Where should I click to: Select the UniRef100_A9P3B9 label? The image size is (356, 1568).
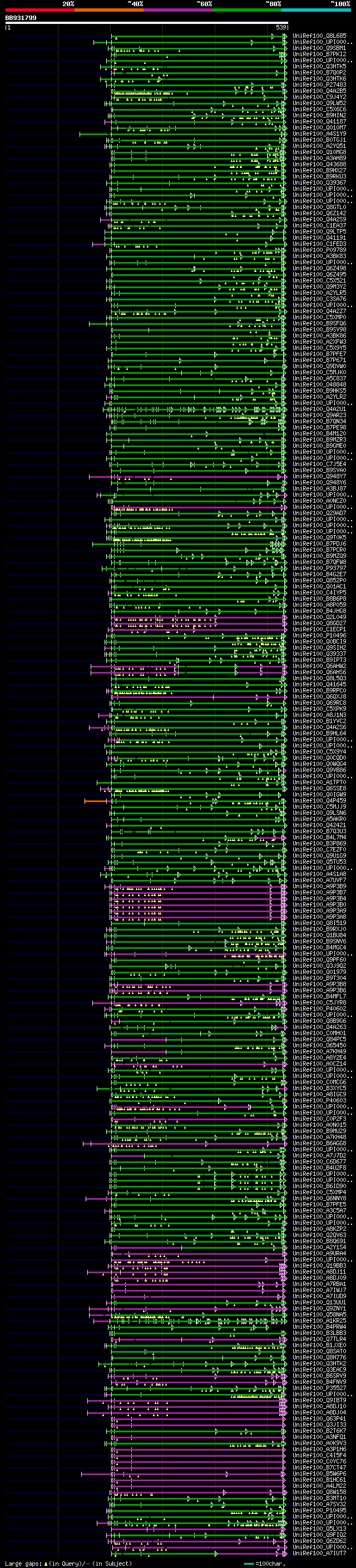coord(319,887)
